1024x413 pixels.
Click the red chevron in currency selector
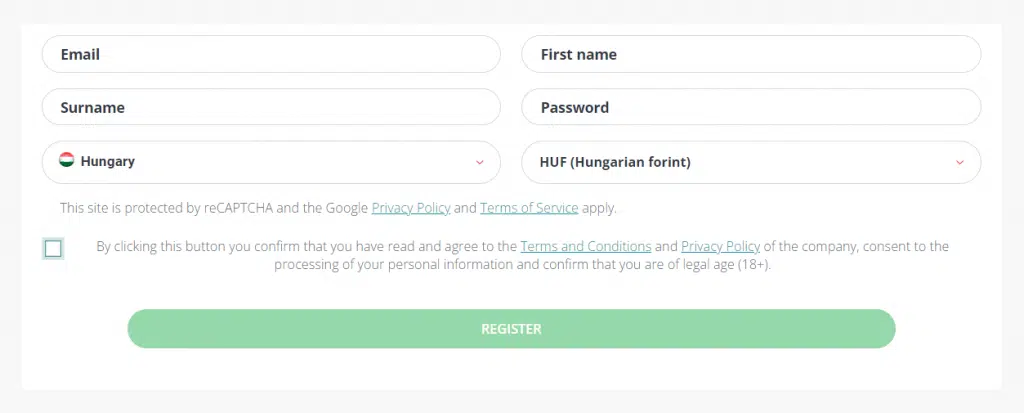point(959,162)
